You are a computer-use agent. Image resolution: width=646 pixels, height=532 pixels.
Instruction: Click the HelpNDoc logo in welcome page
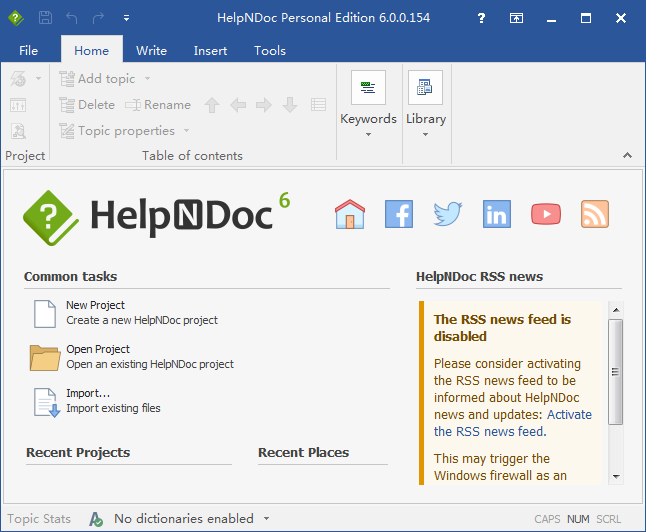[x=157, y=218]
